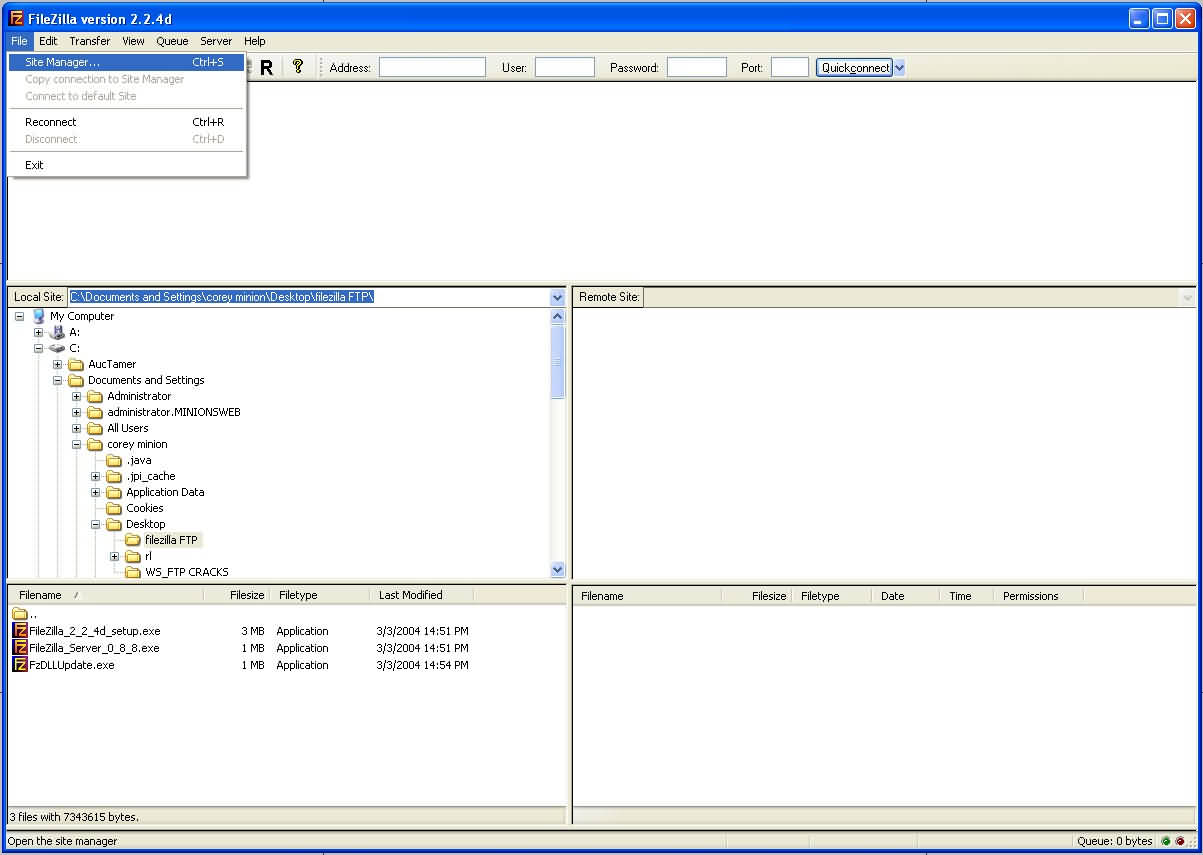Sort remote files by Date column

click(905, 596)
